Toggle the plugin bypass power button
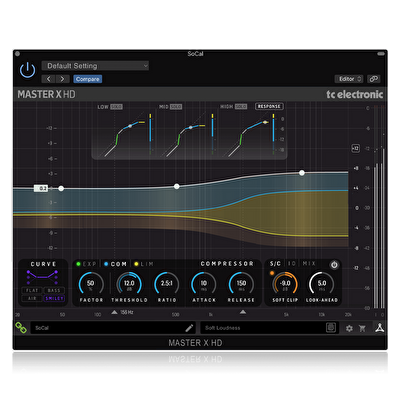The width and height of the screenshot is (400, 400). point(27,70)
